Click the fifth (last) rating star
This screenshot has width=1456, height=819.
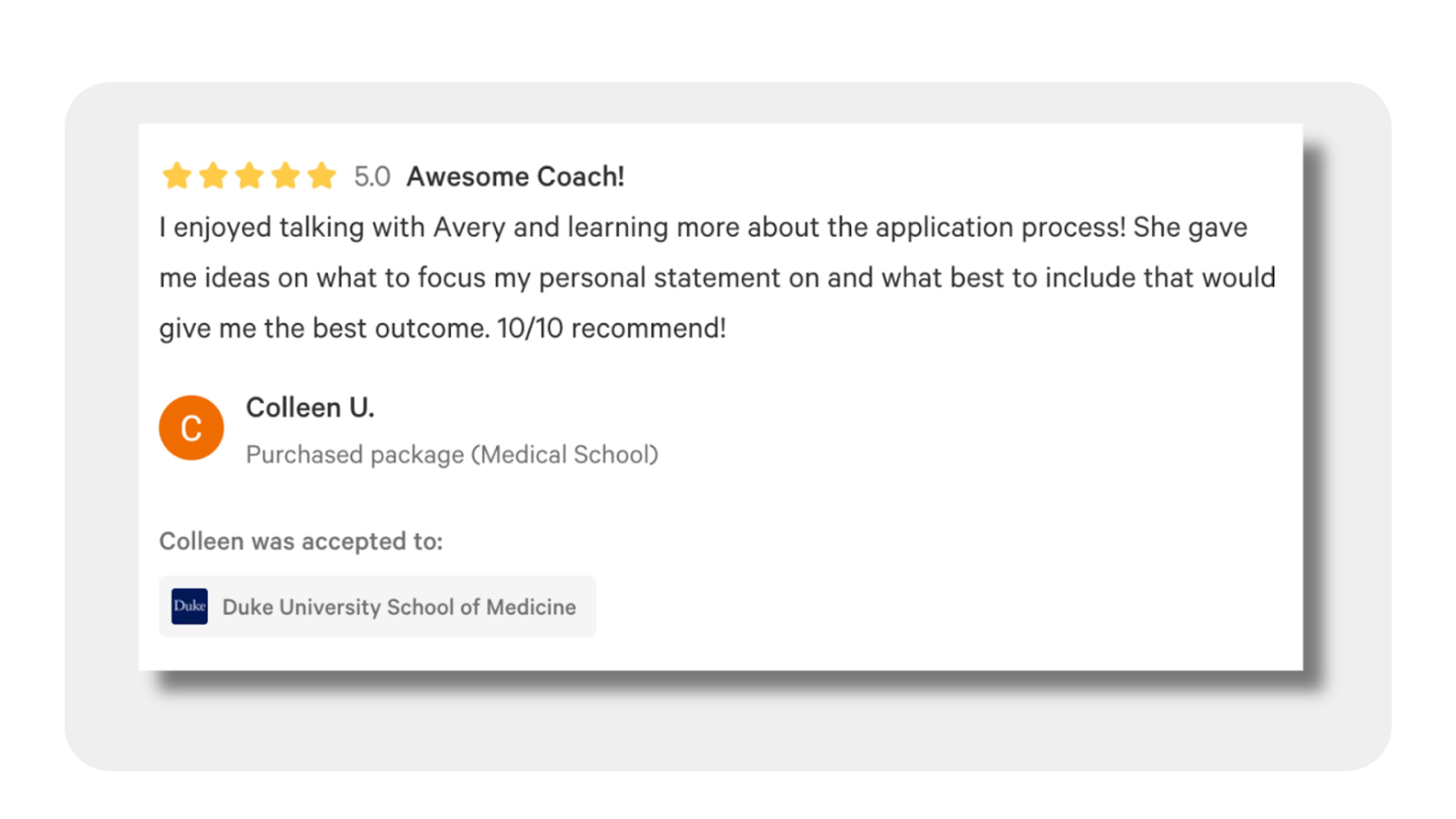[x=322, y=176]
